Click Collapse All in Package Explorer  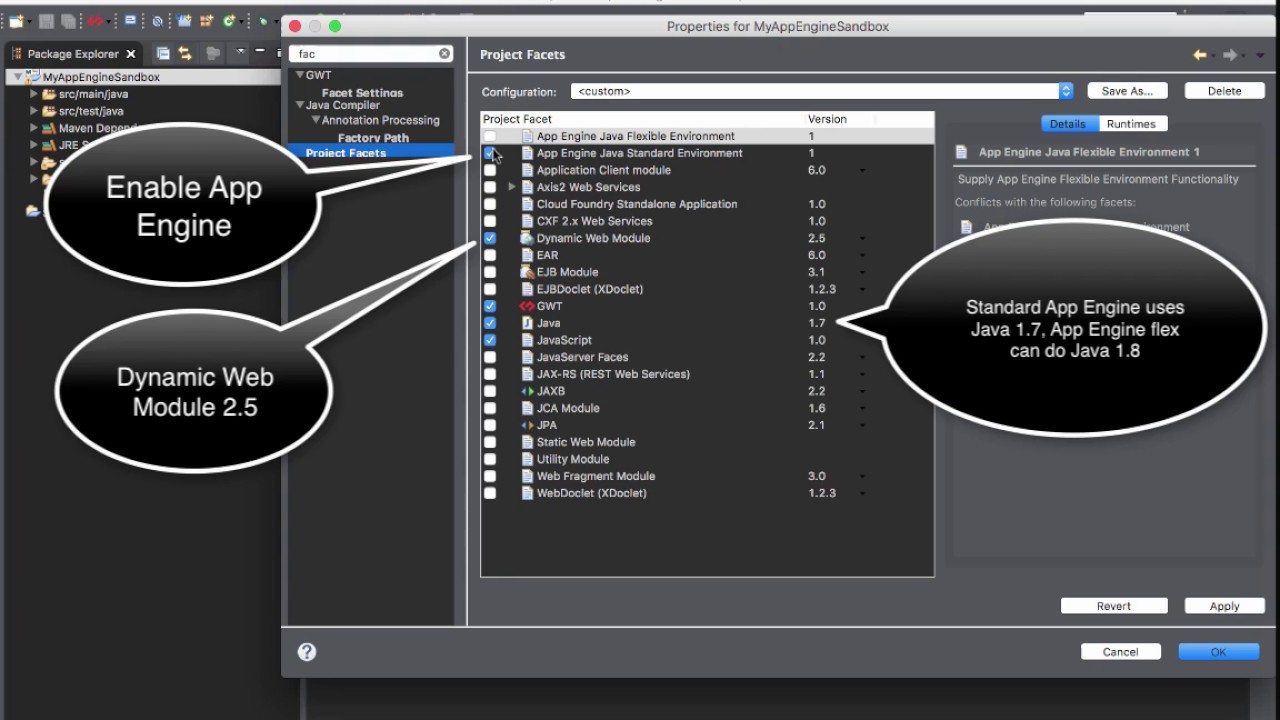point(163,53)
